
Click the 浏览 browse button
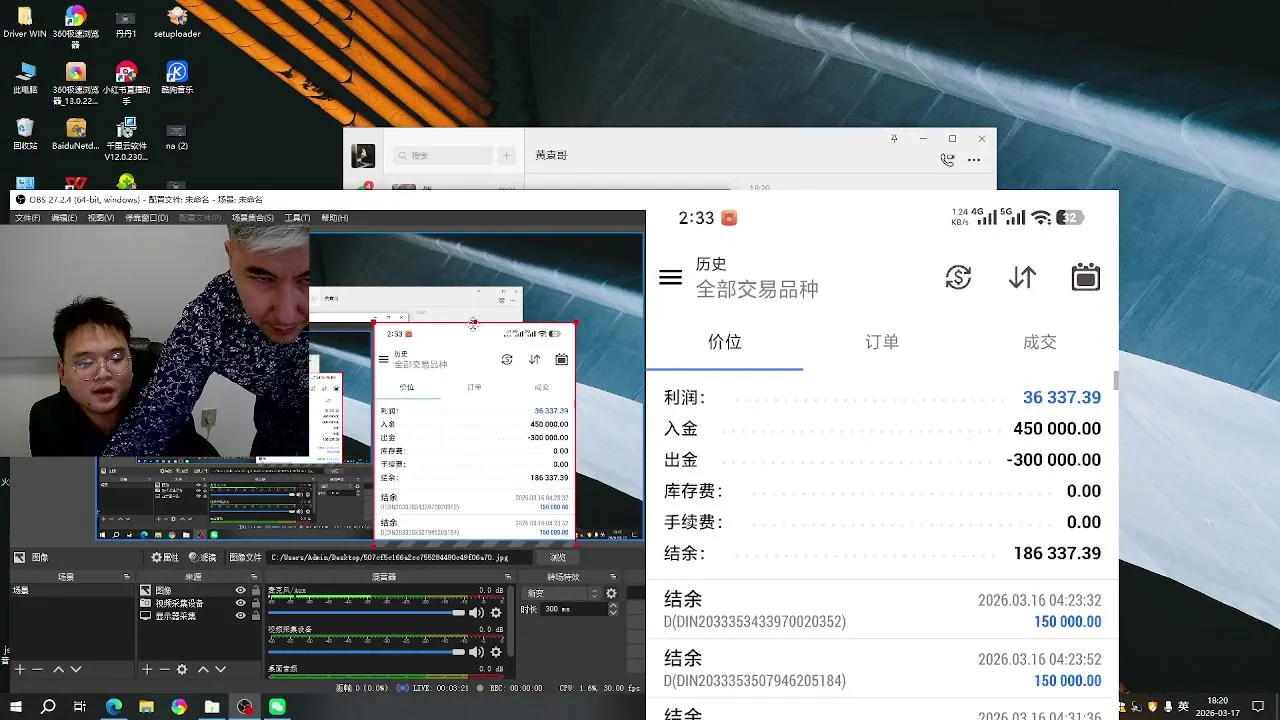[x=558, y=557]
